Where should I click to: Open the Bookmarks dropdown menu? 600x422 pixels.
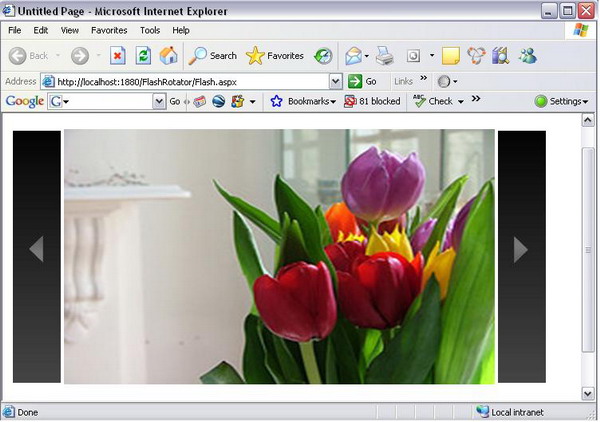click(x=312, y=101)
